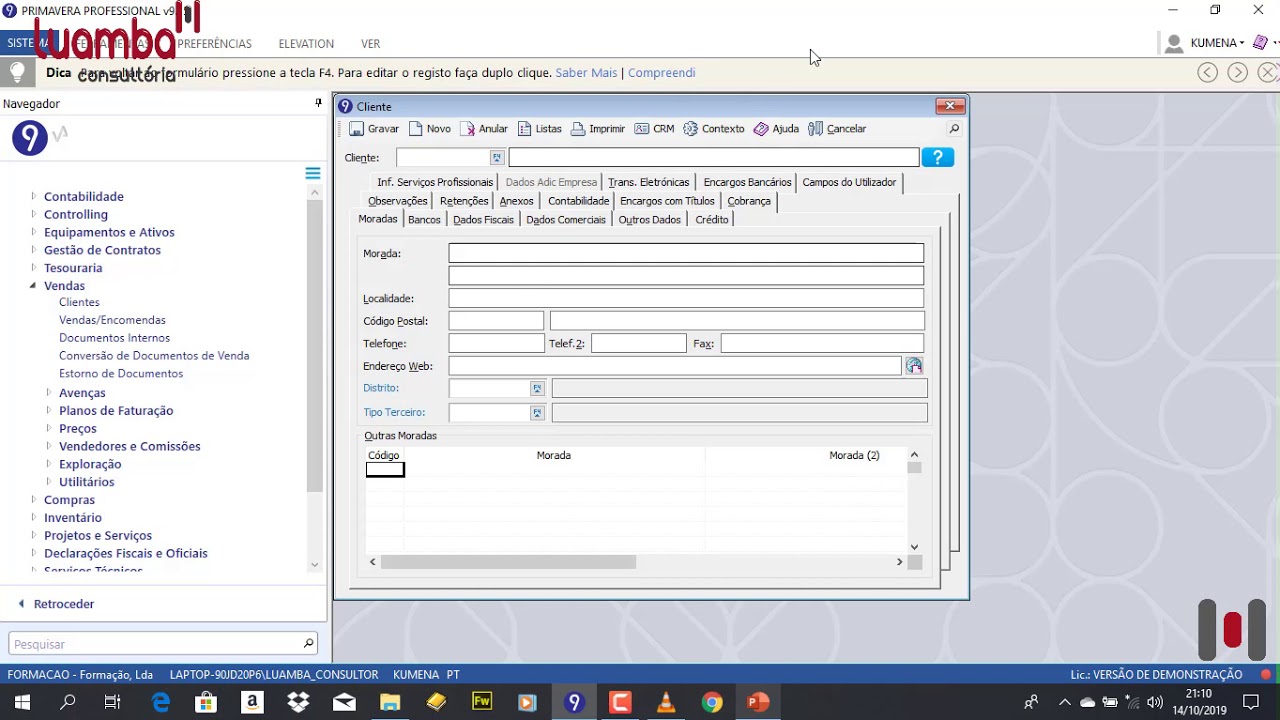The width and height of the screenshot is (1280, 720).
Task: Click the next tip arrow
Action: tap(1238, 72)
